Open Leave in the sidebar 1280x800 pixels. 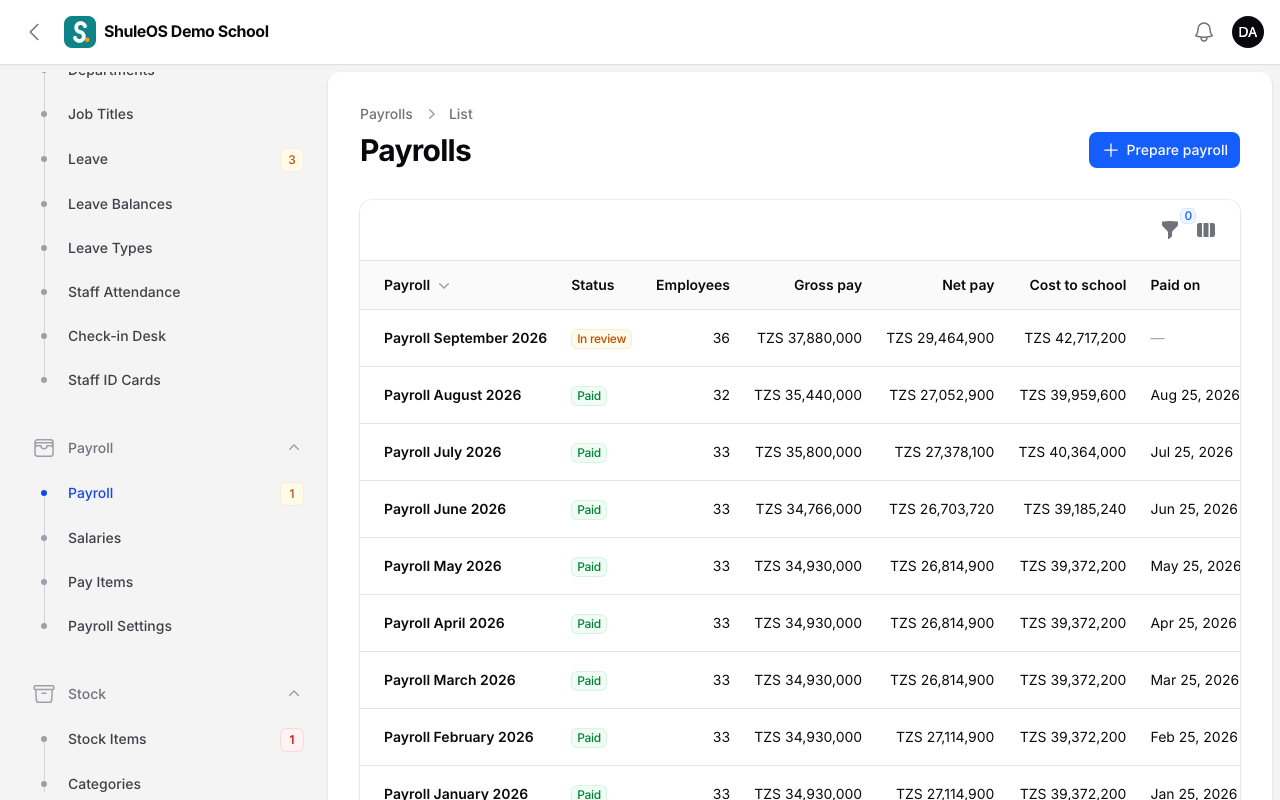click(x=88, y=159)
